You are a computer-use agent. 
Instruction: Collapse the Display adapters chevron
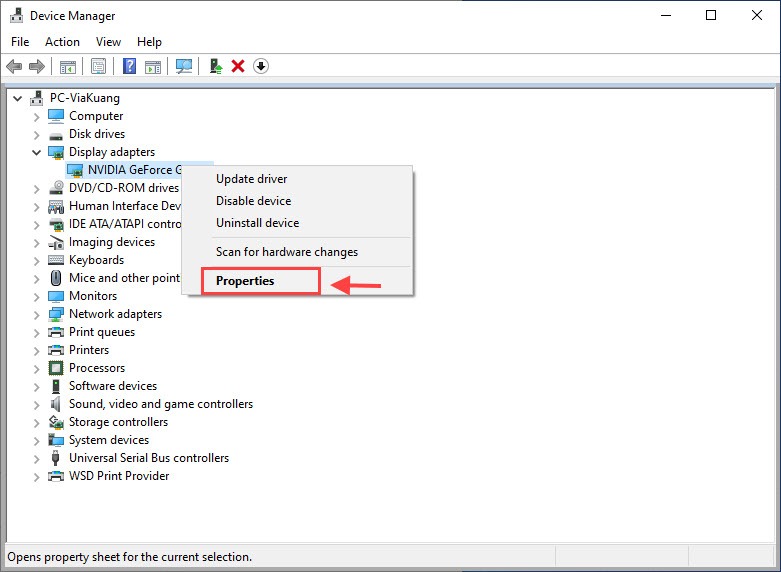[x=36, y=152]
